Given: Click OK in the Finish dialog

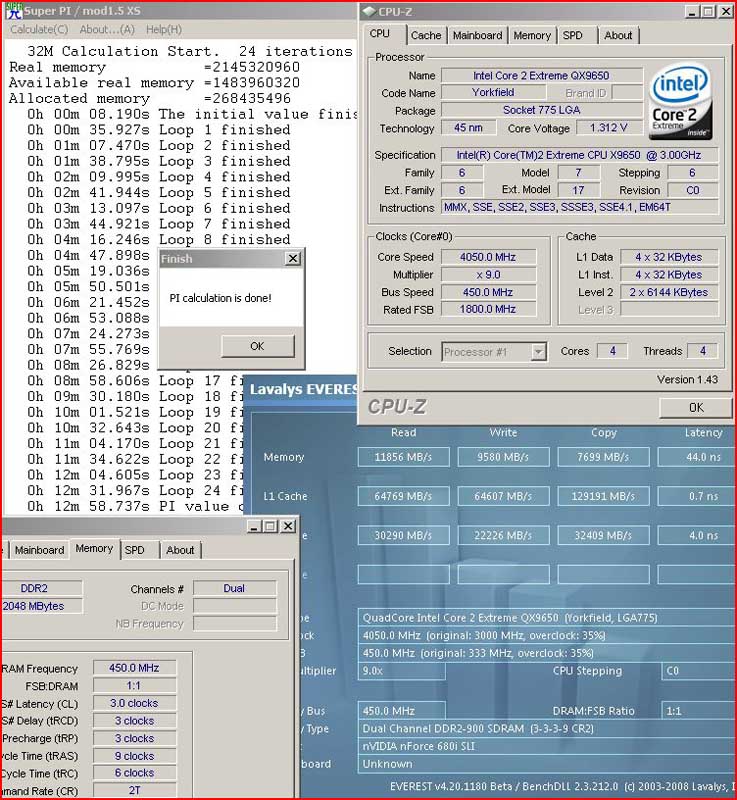Looking at the screenshot, I should pos(258,346).
